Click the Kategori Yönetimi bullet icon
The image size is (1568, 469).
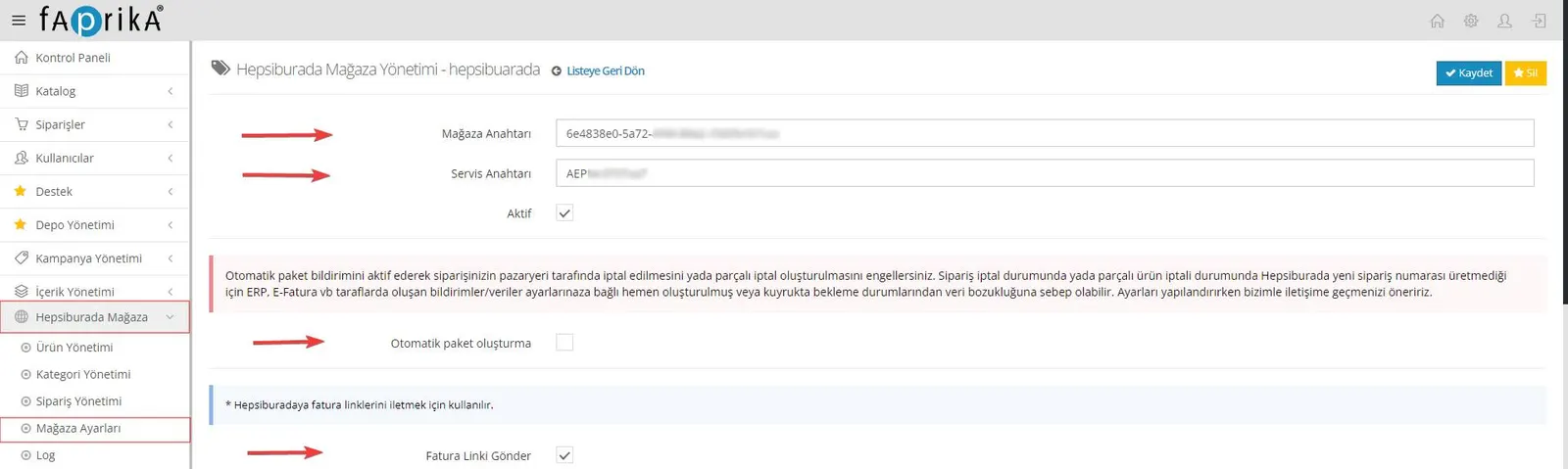click(x=26, y=375)
